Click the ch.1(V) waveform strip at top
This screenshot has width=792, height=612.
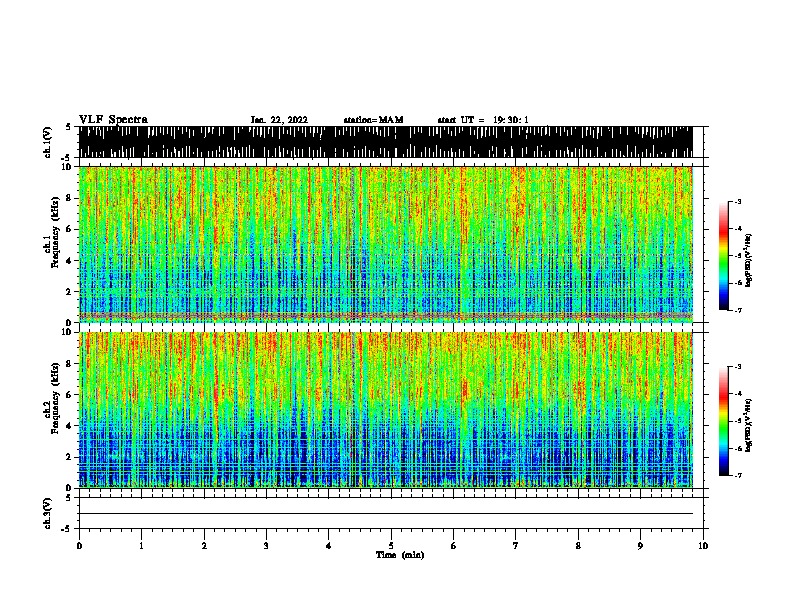click(385, 142)
